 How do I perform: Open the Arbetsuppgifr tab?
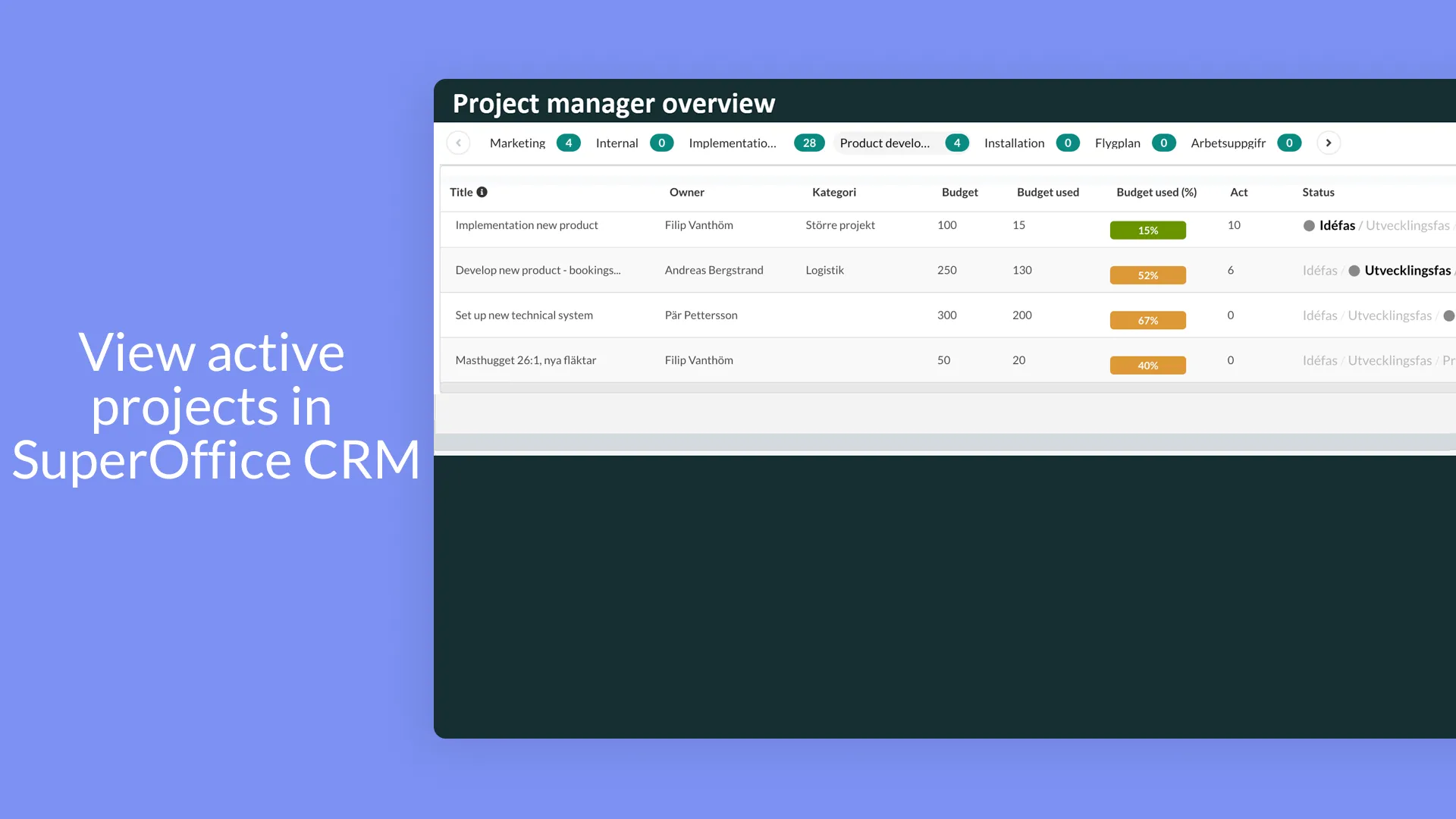(1228, 143)
